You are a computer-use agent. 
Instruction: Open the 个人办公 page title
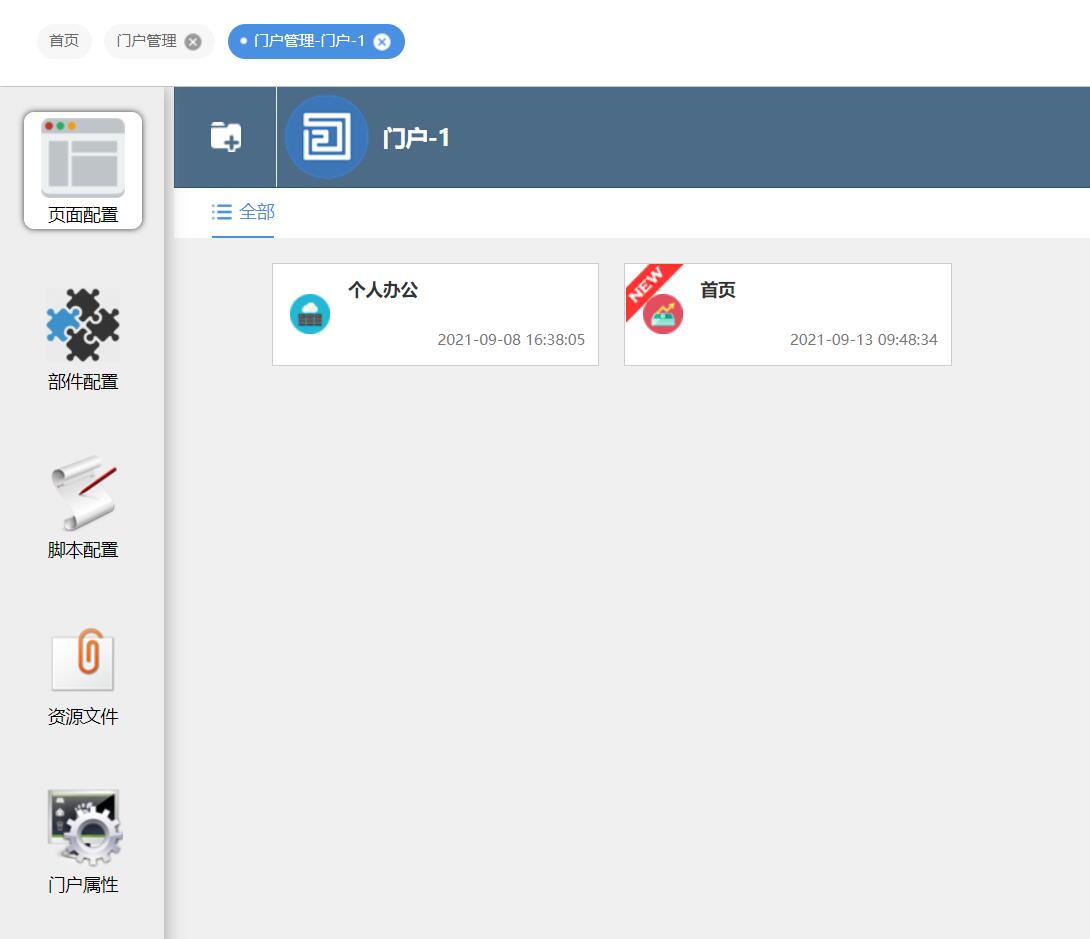click(x=383, y=290)
